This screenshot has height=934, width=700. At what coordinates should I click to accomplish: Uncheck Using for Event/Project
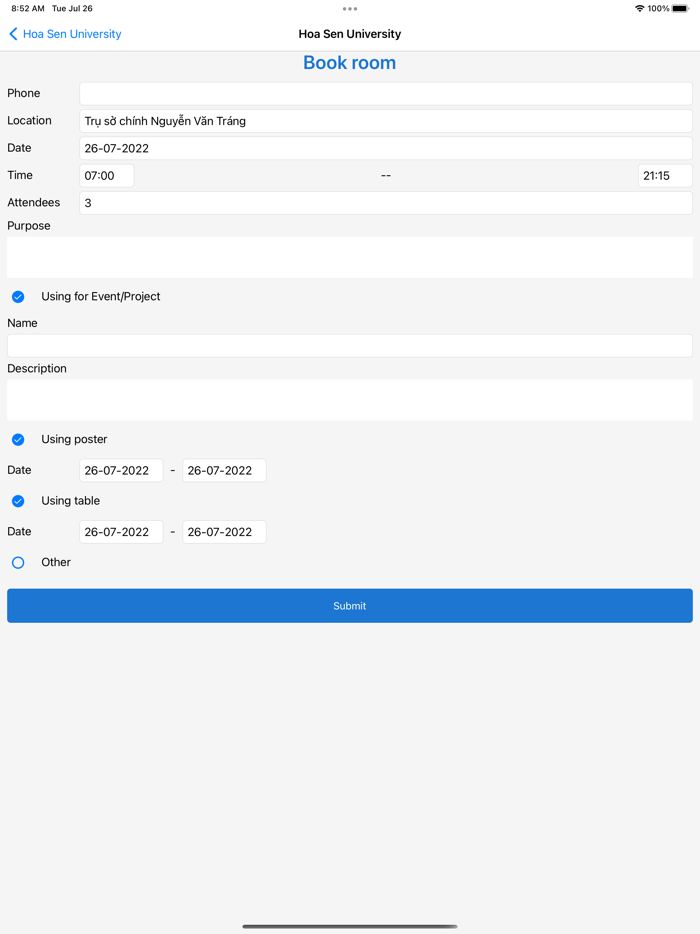click(x=18, y=297)
